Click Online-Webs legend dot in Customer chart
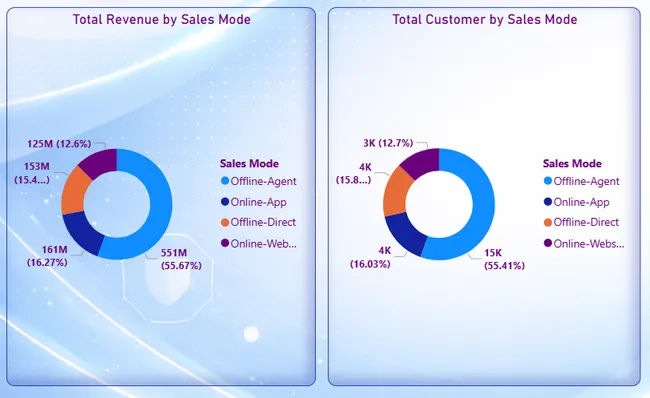This screenshot has height=398, width=650. [x=548, y=243]
